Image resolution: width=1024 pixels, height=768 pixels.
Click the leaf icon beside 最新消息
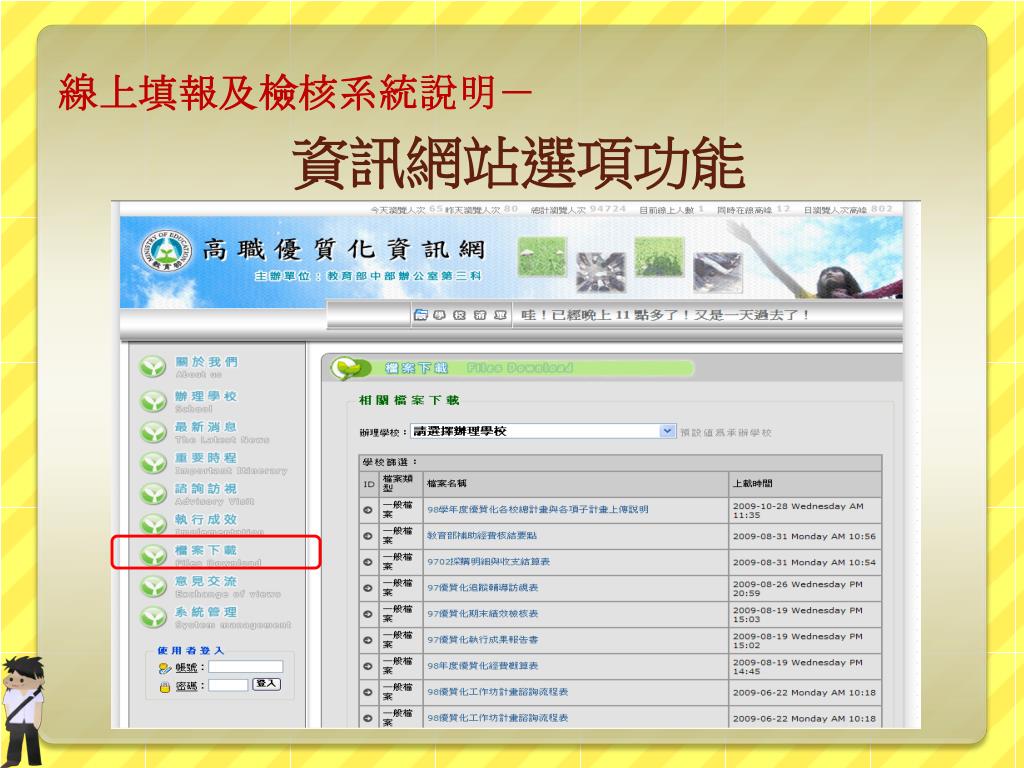coord(153,432)
